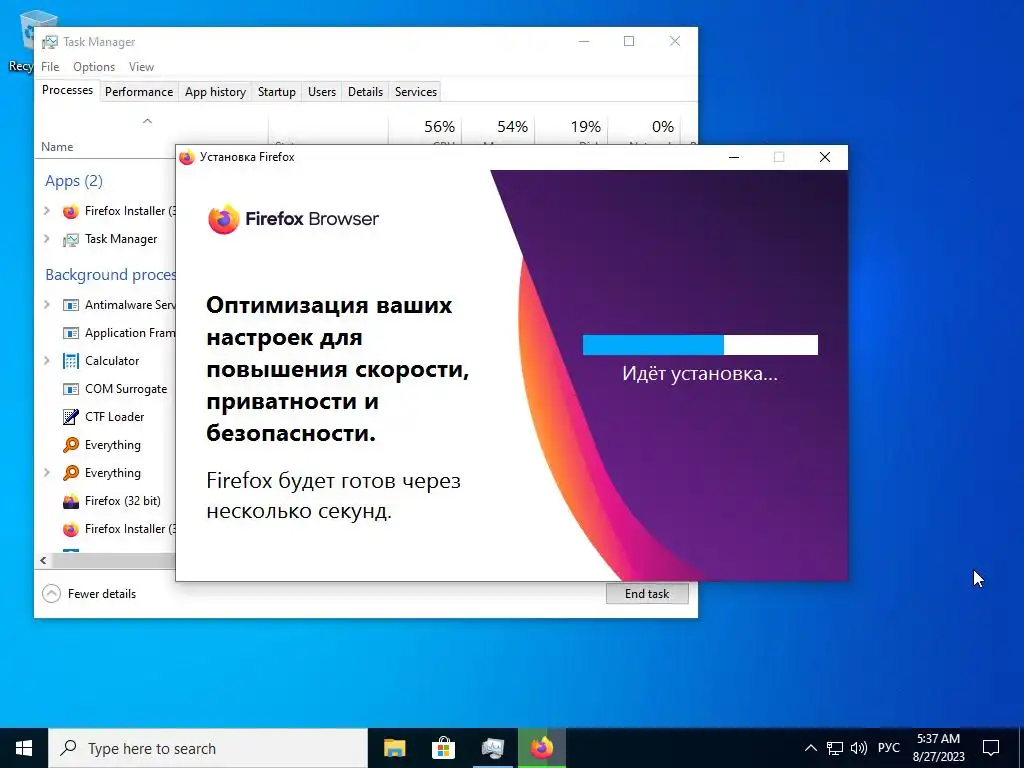Close the Firefox installer window
This screenshot has width=1024, height=768.
point(825,157)
